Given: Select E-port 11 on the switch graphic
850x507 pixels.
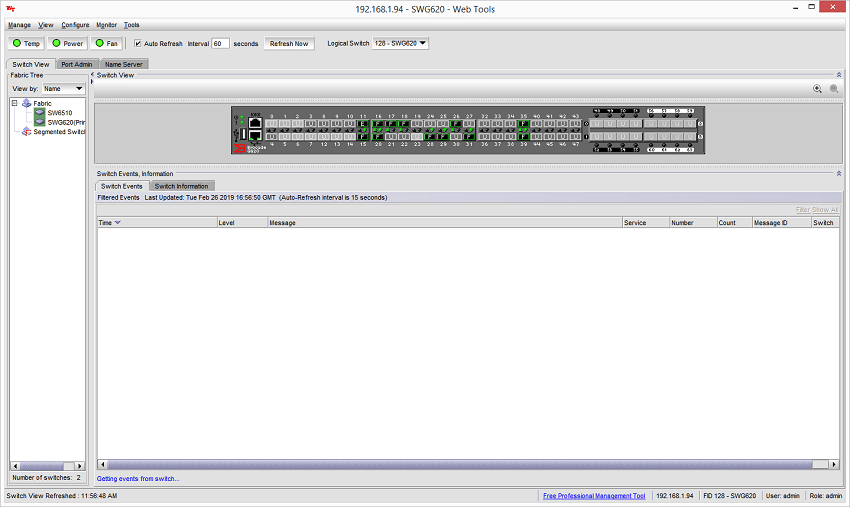Looking at the screenshot, I should point(363,124).
